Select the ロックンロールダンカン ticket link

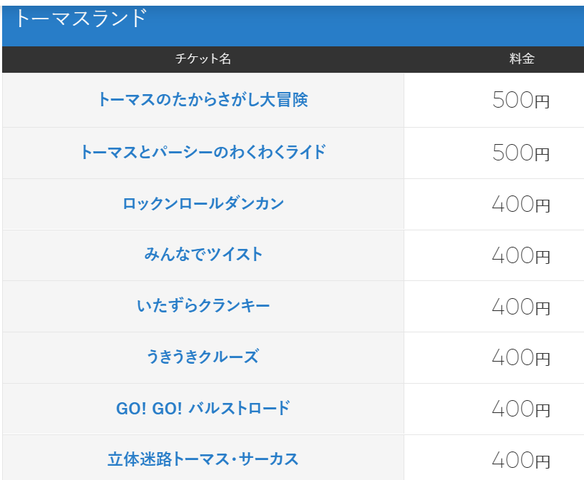click(203, 204)
